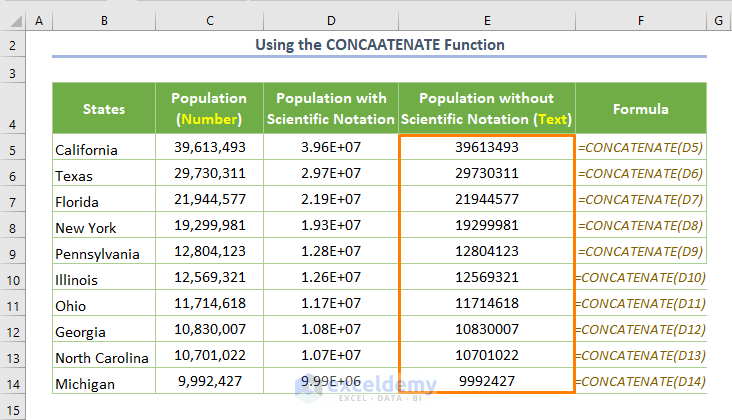This screenshot has width=732, height=420.
Task: Select the California cell
Action: click(104, 149)
